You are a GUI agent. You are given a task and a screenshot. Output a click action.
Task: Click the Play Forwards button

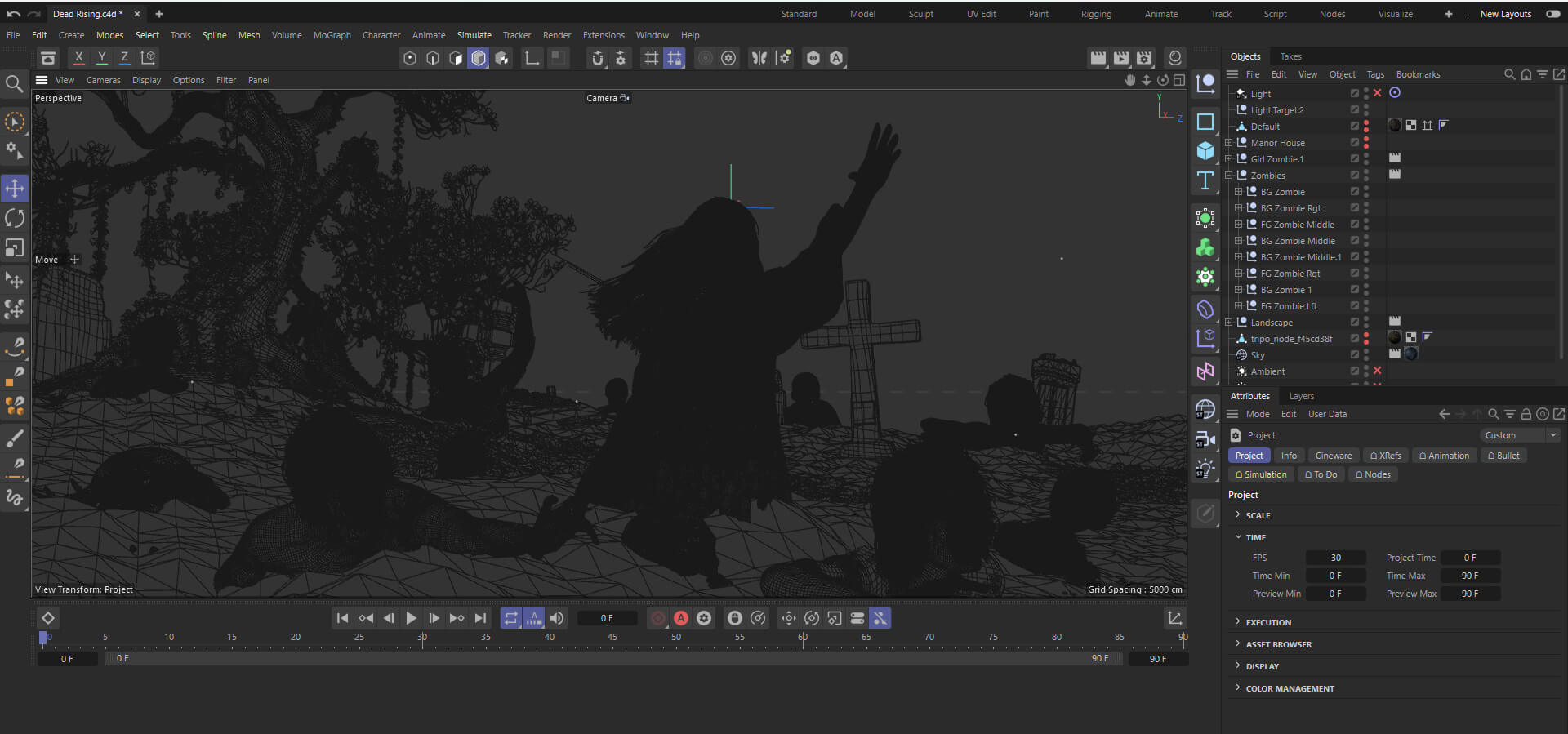pyautogui.click(x=411, y=618)
